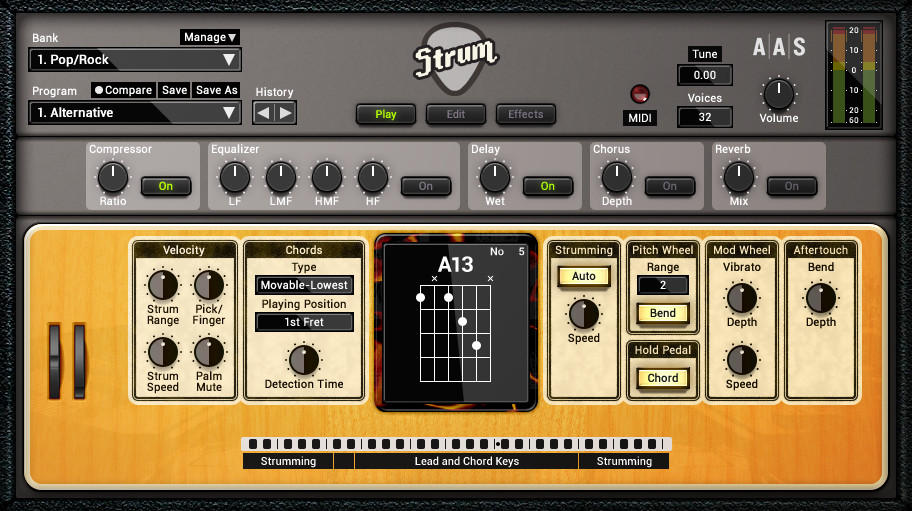Click the Strum guitar pick logo
The height and width of the screenshot is (511, 912).
[x=456, y=59]
